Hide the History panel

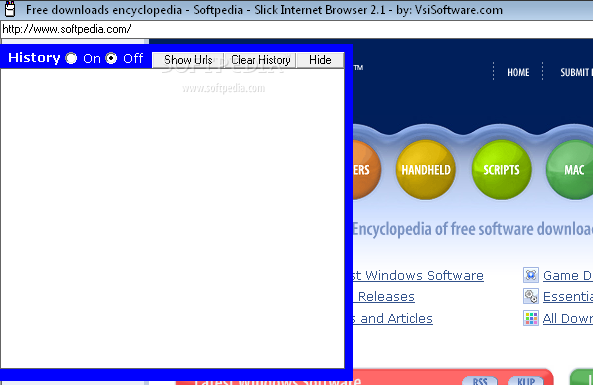point(320,60)
